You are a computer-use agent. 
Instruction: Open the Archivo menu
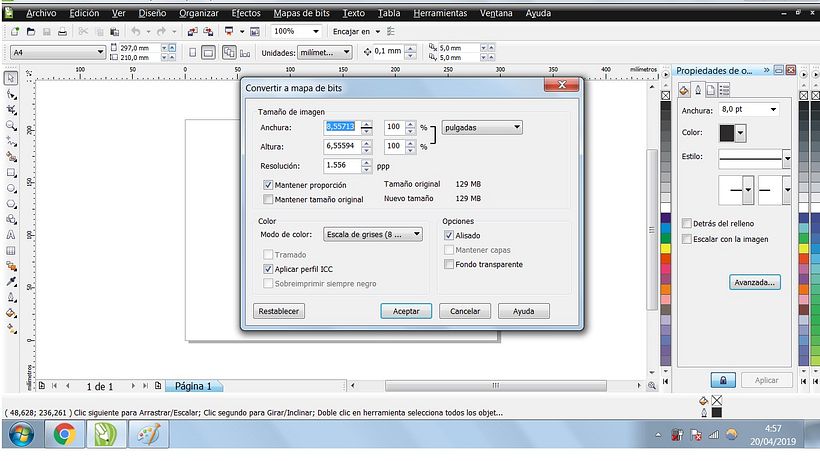coord(41,13)
